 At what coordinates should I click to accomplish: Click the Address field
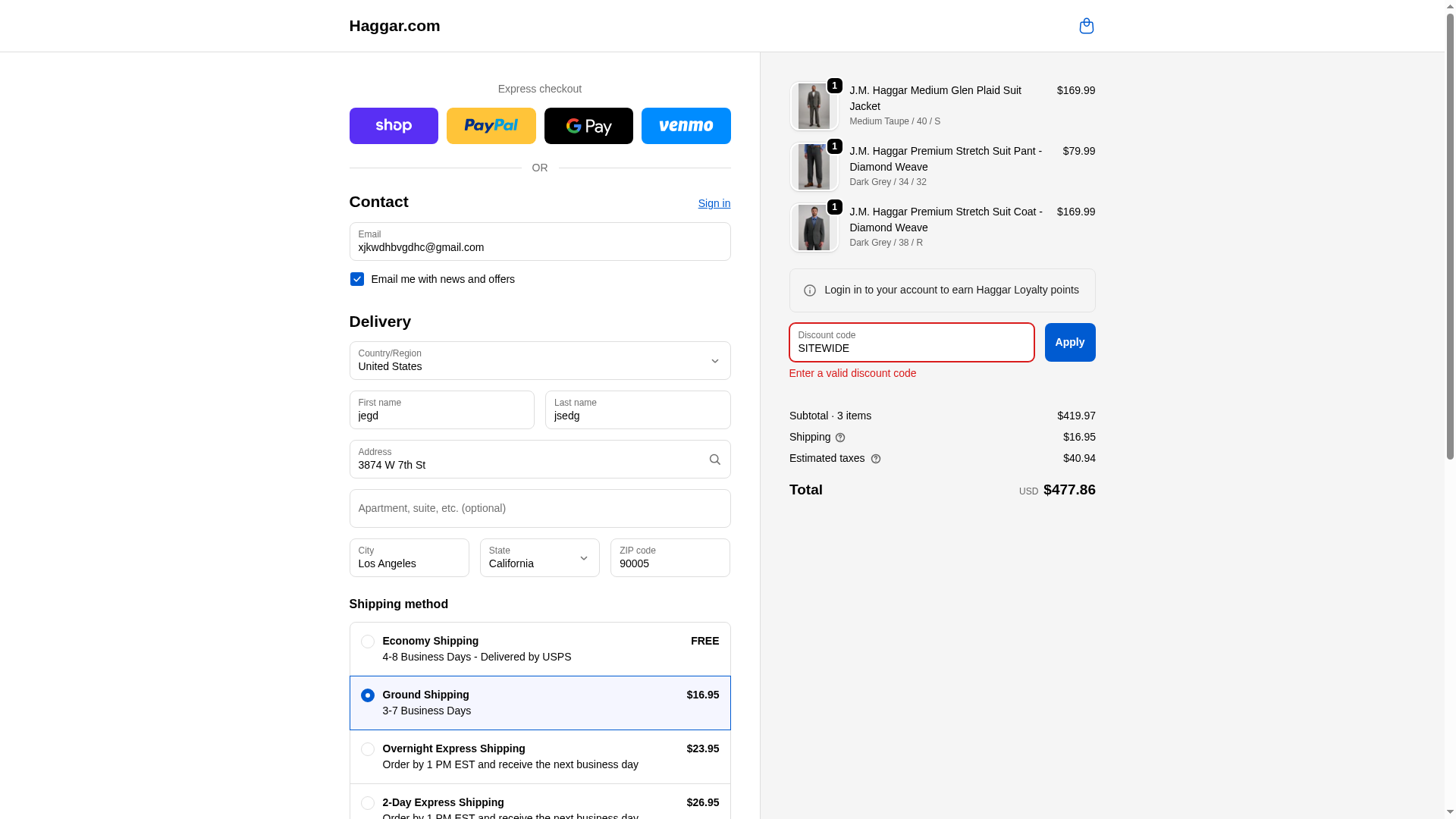click(540, 460)
